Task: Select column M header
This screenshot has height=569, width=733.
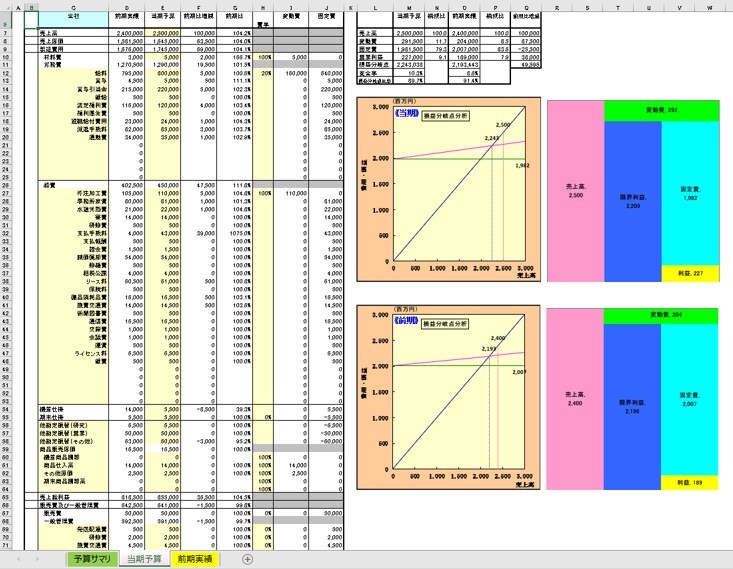Action: coord(409,7)
